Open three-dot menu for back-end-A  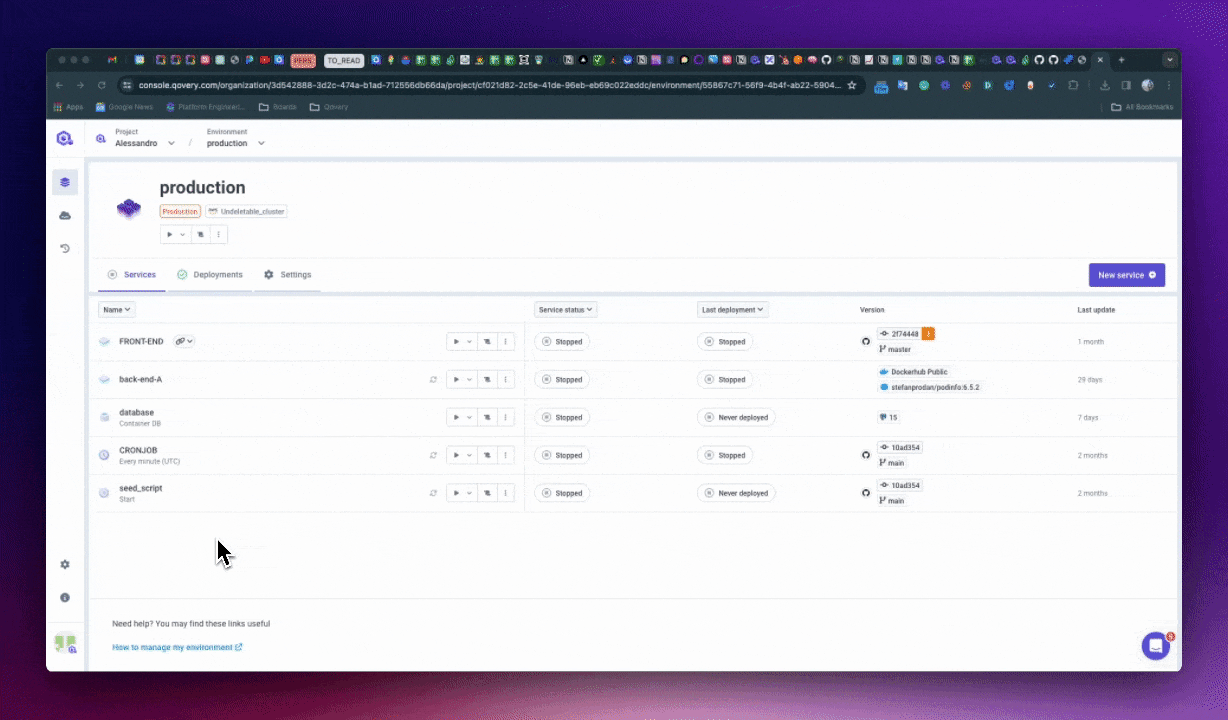pos(505,379)
